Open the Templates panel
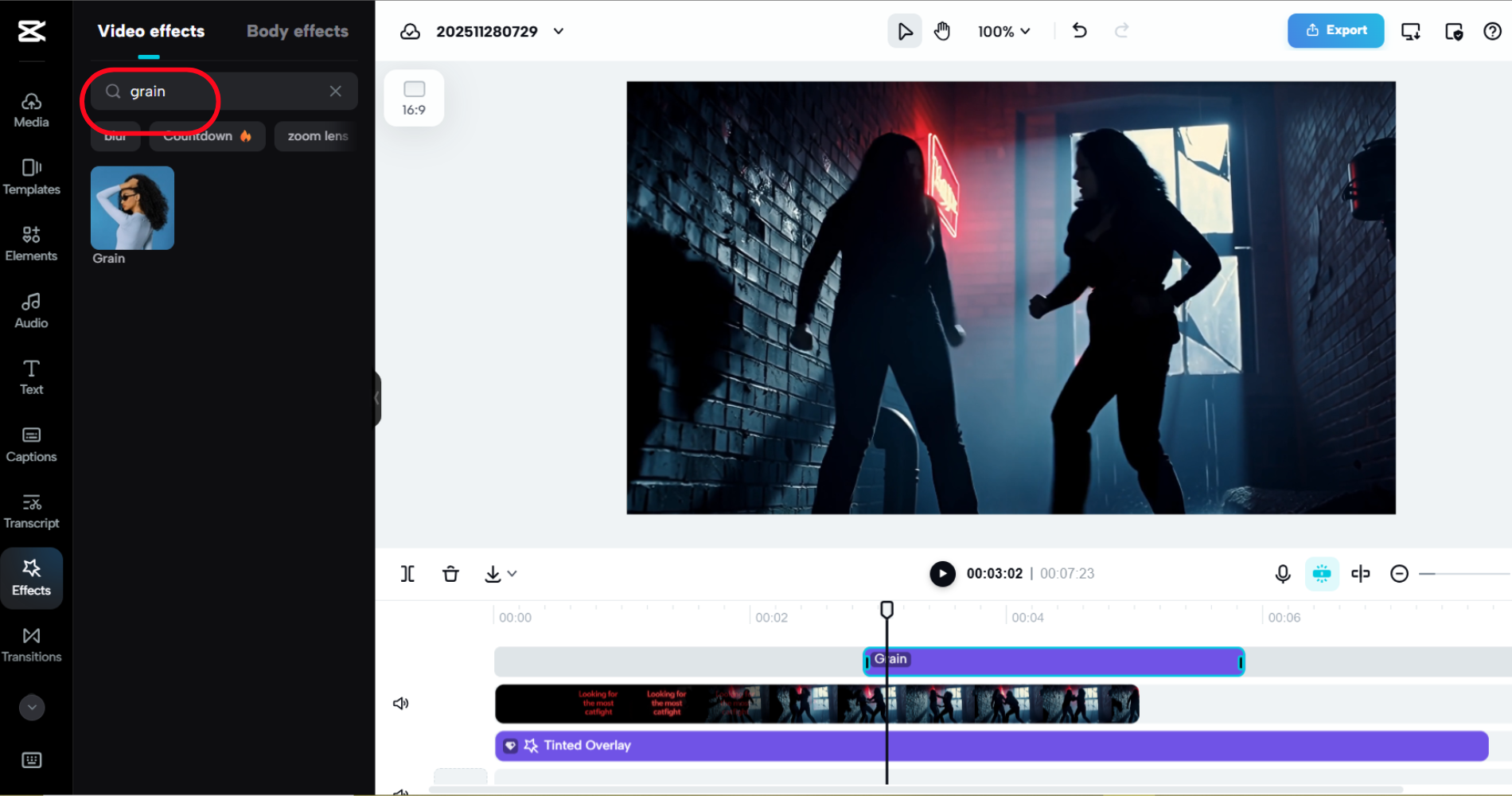Viewport: 1512px width, 796px height. (31, 176)
